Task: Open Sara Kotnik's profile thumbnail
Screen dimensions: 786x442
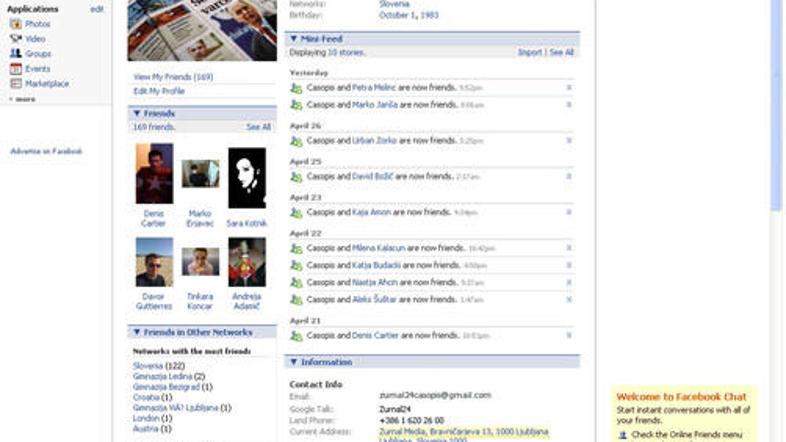Action: [247, 178]
